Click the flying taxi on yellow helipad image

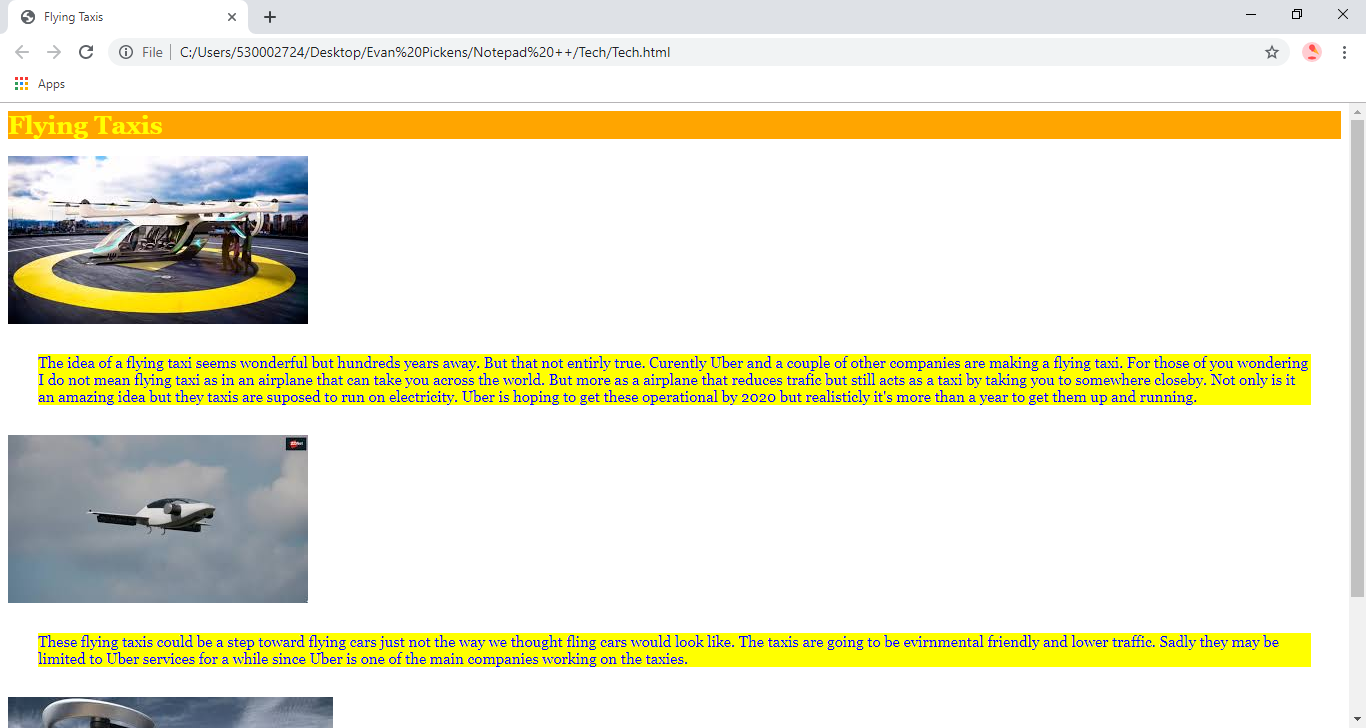[x=158, y=240]
